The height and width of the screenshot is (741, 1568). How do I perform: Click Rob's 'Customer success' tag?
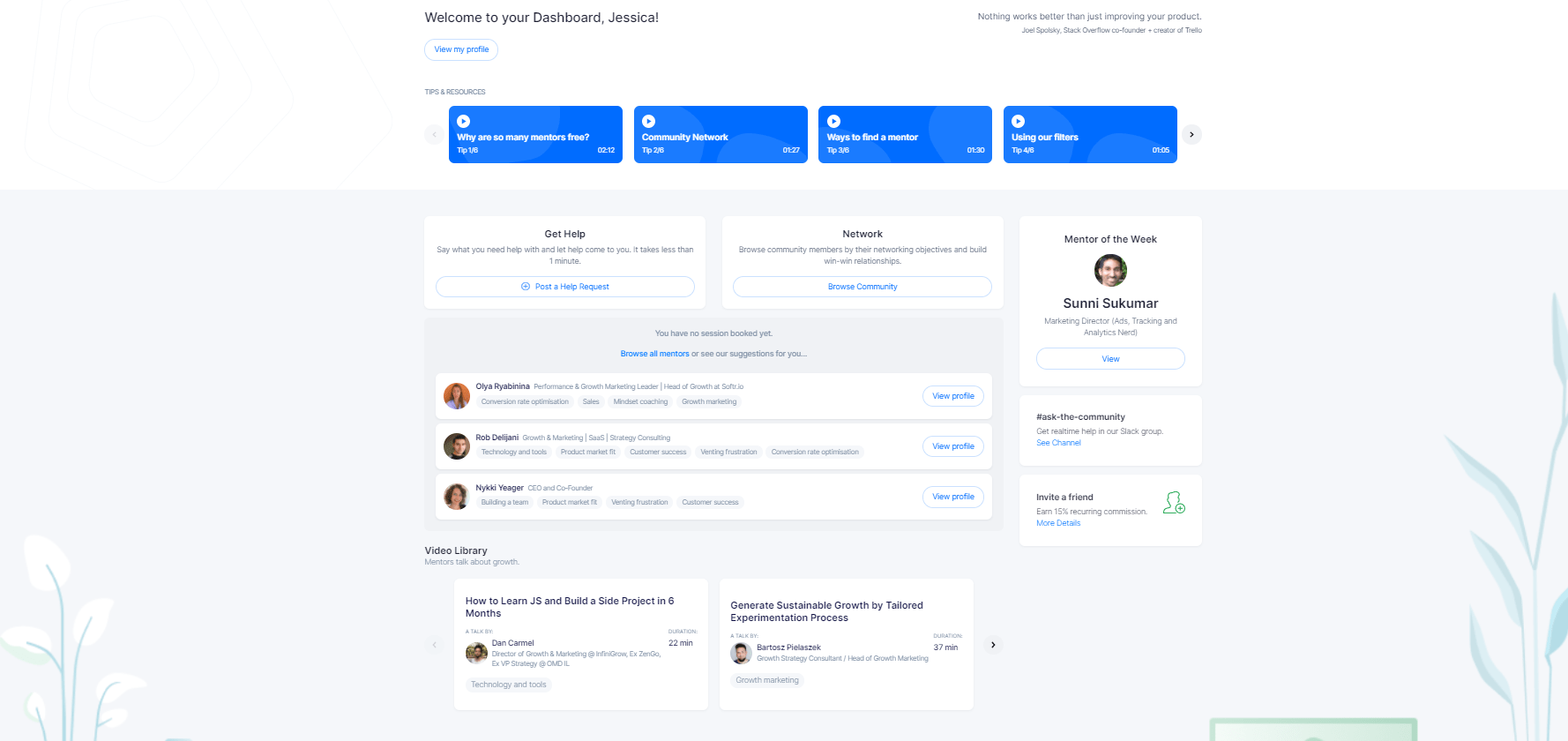click(658, 452)
